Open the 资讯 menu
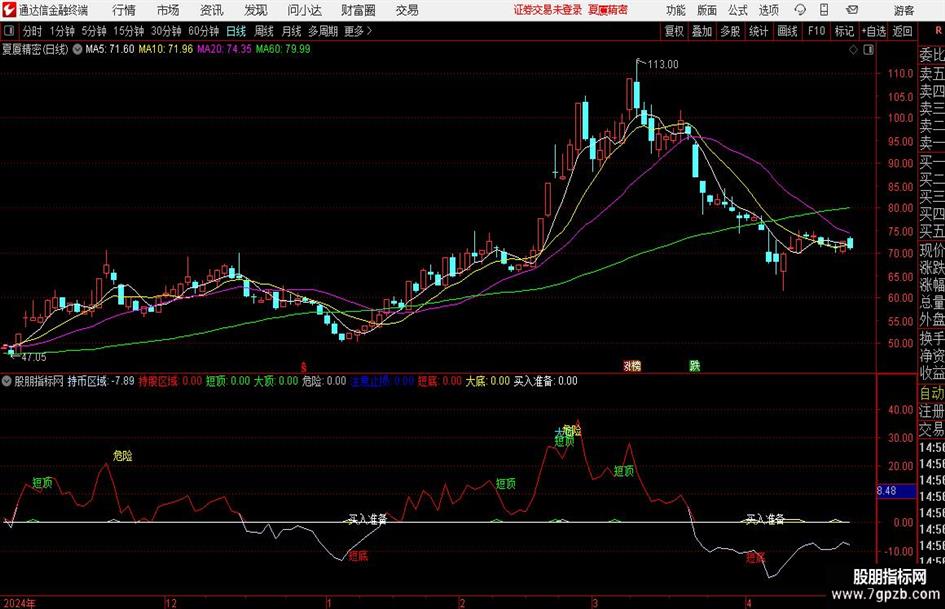The width and height of the screenshot is (945, 609). pos(212,10)
